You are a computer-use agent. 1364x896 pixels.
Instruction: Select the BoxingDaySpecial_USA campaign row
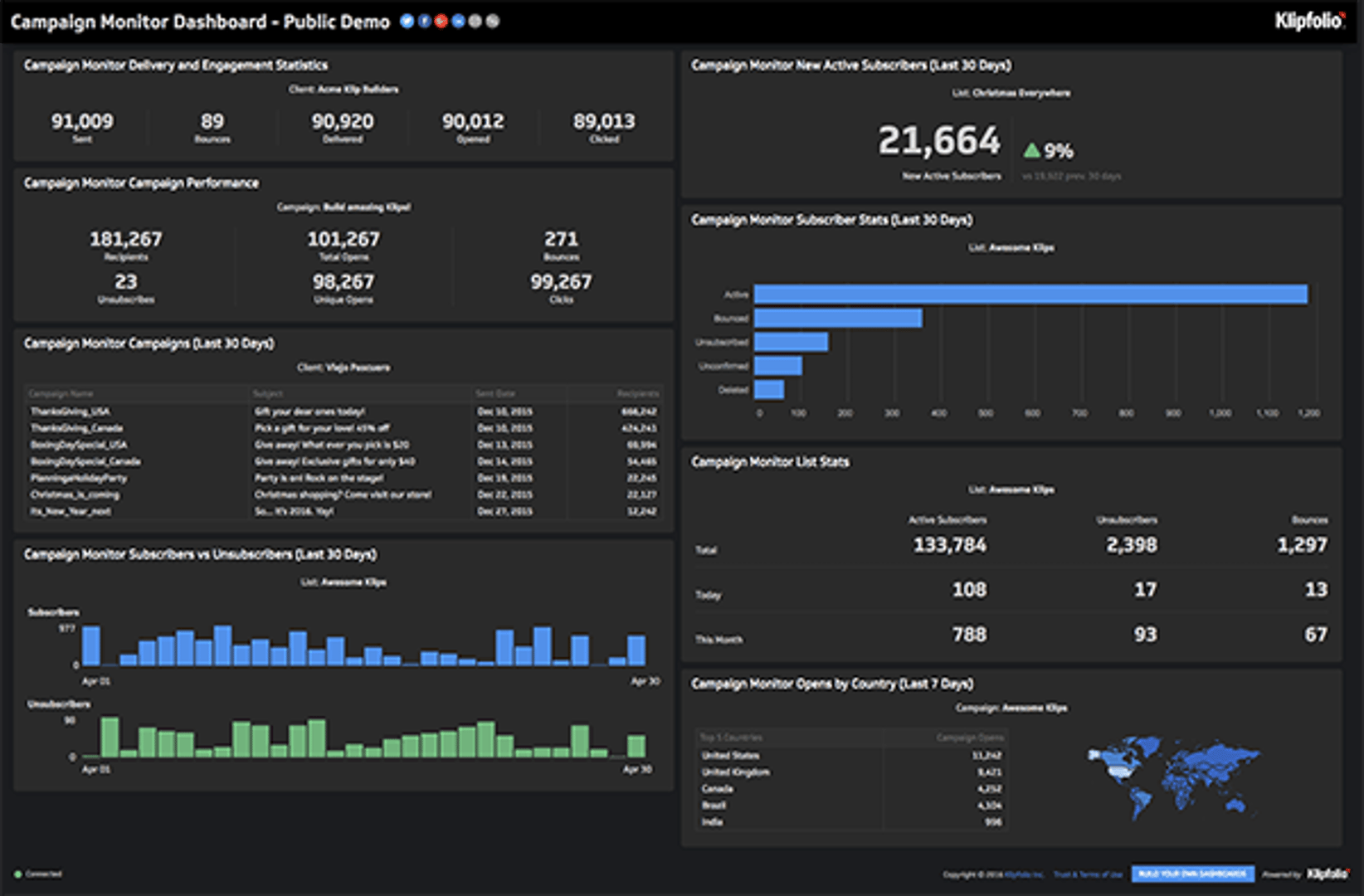343,445
